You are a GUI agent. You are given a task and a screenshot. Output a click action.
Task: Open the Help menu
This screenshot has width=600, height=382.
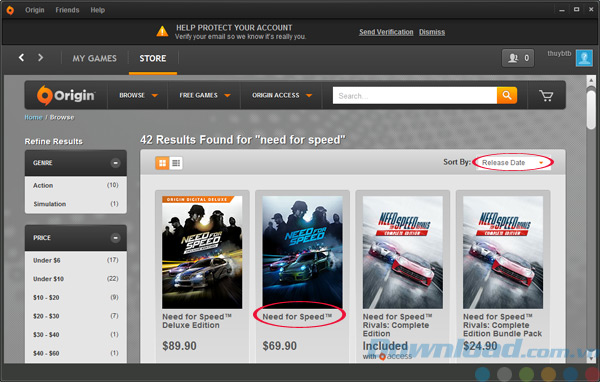point(98,10)
